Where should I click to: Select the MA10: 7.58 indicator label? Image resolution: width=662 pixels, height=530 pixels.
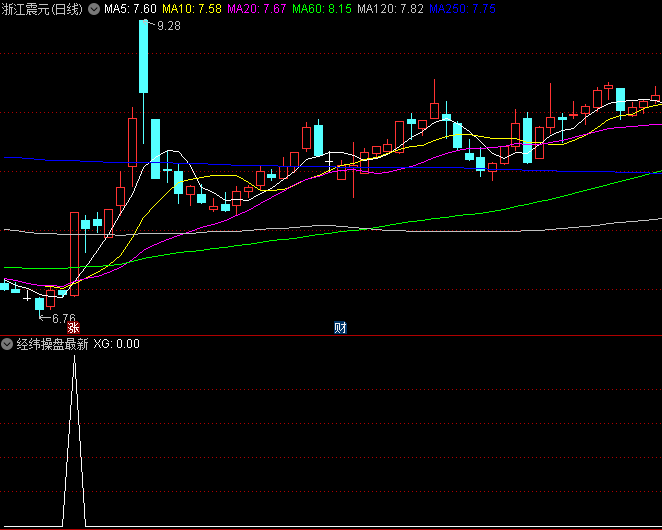click(x=193, y=9)
